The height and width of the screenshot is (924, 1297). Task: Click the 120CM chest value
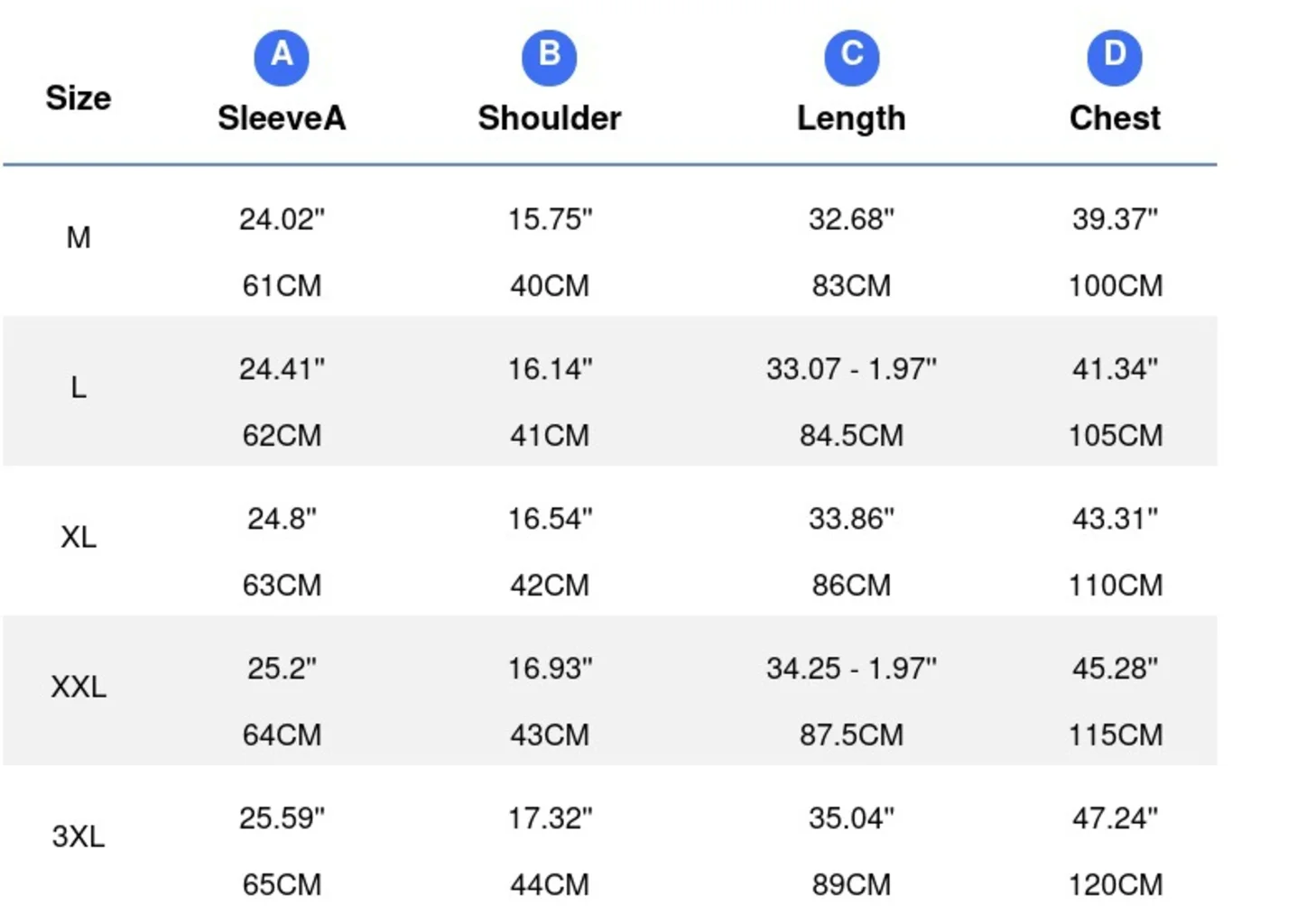[1116, 885]
